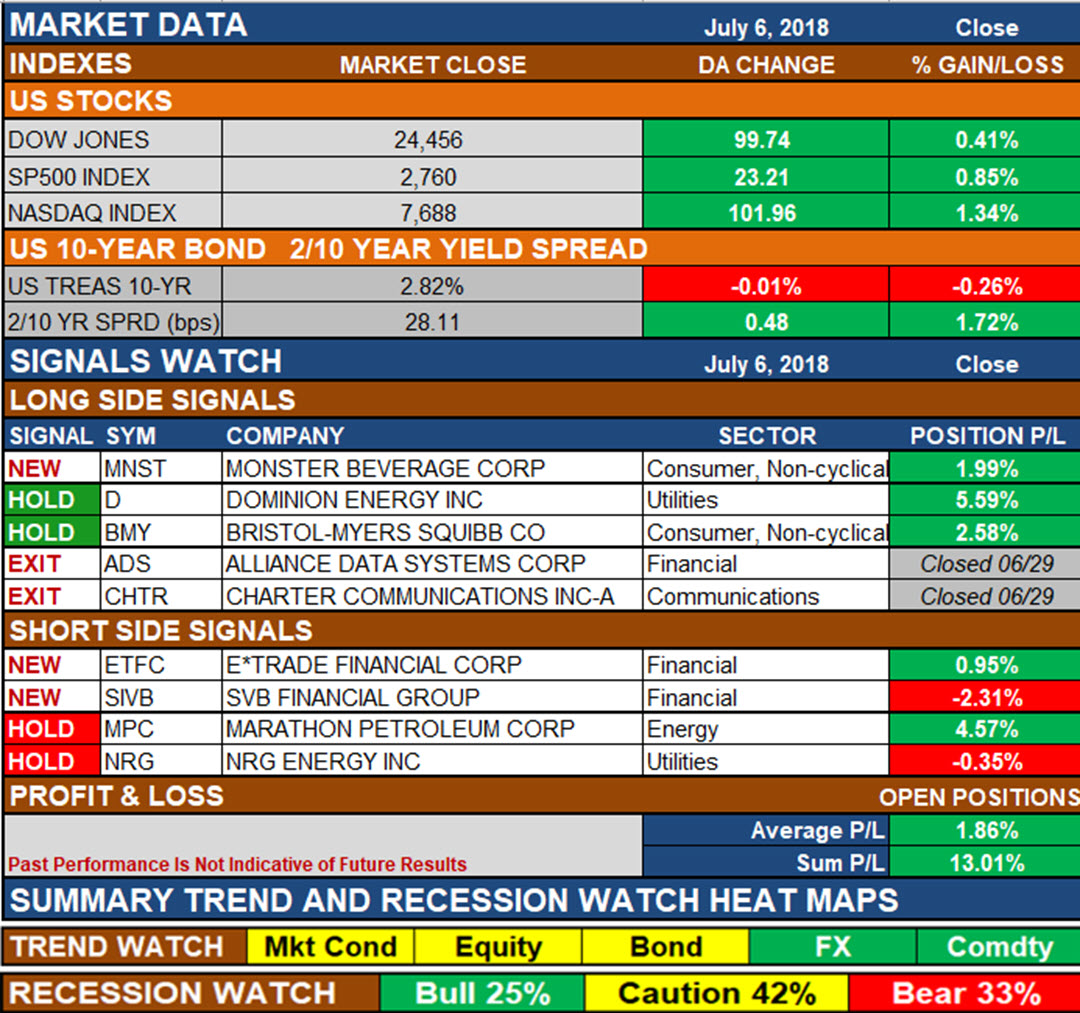Screen dimensions: 1080x1013
Task: Select Dow Jones gain 0.41%
Action: (x=987, y=140)
